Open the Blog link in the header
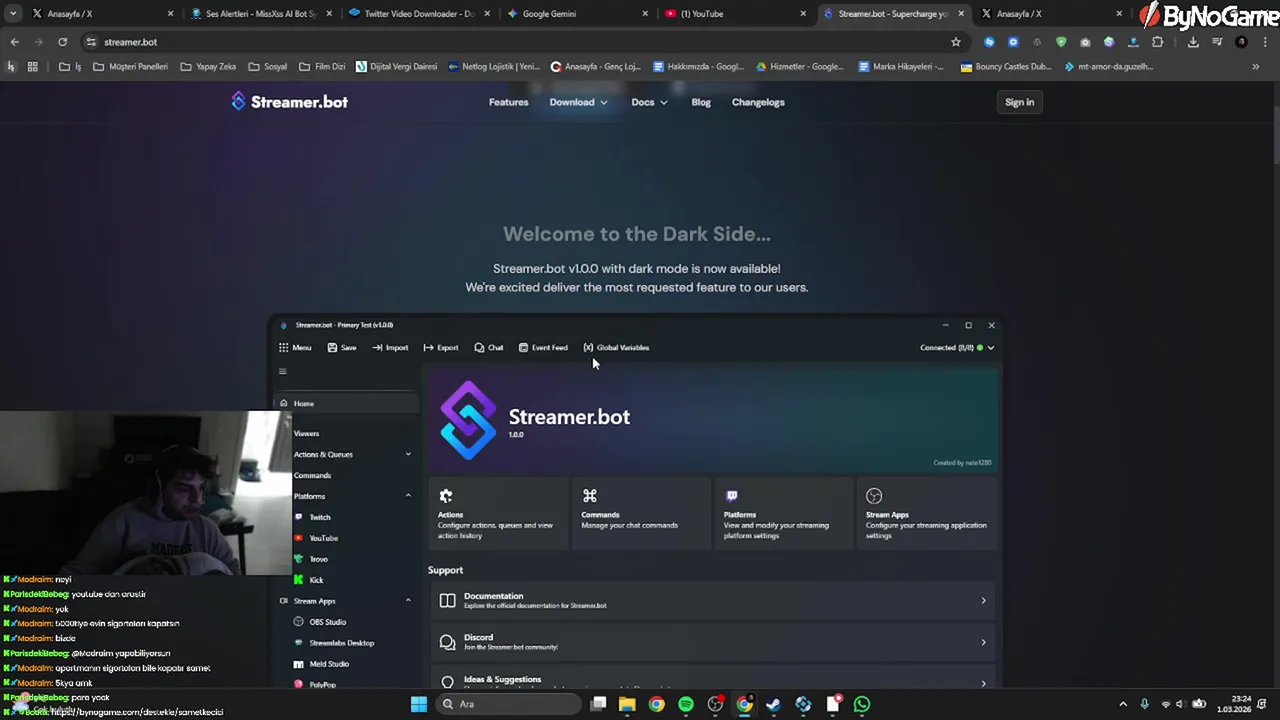This screenshot has height=720, width=1280. pos(701,102)
